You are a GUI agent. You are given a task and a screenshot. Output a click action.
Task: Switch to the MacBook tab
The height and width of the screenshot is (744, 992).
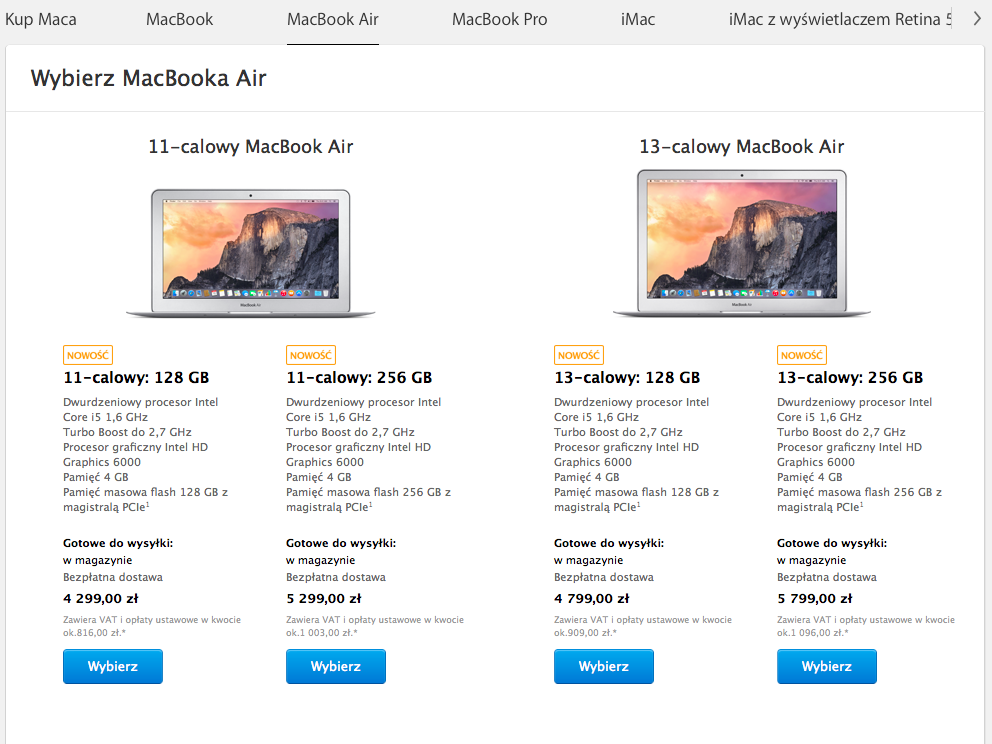(180, 20)
